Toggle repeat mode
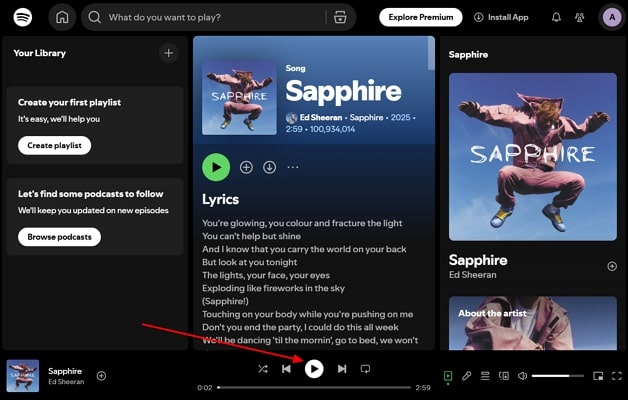Image resolution: width=628 pixels, height=400 pixels. pyautogui.click(x=365, y=369)
